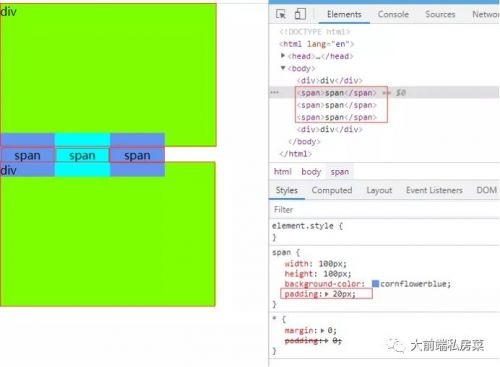Image resolution: width=500 pixels, height=367 pixels.
Task: Switch to the Layout tab
Action: (x=379, y=190)
